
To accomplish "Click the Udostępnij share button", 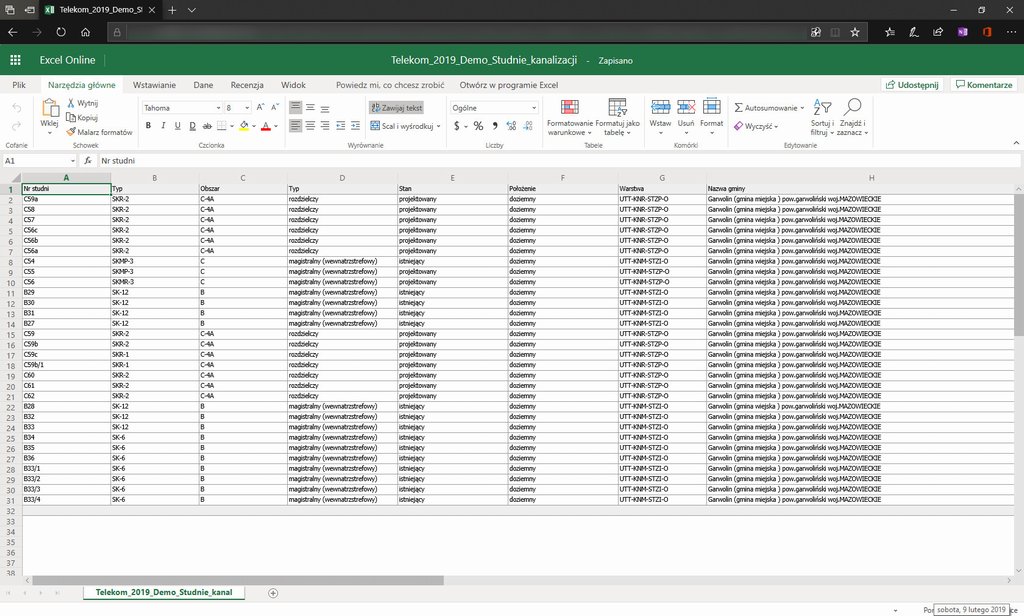I will [911, 85].
